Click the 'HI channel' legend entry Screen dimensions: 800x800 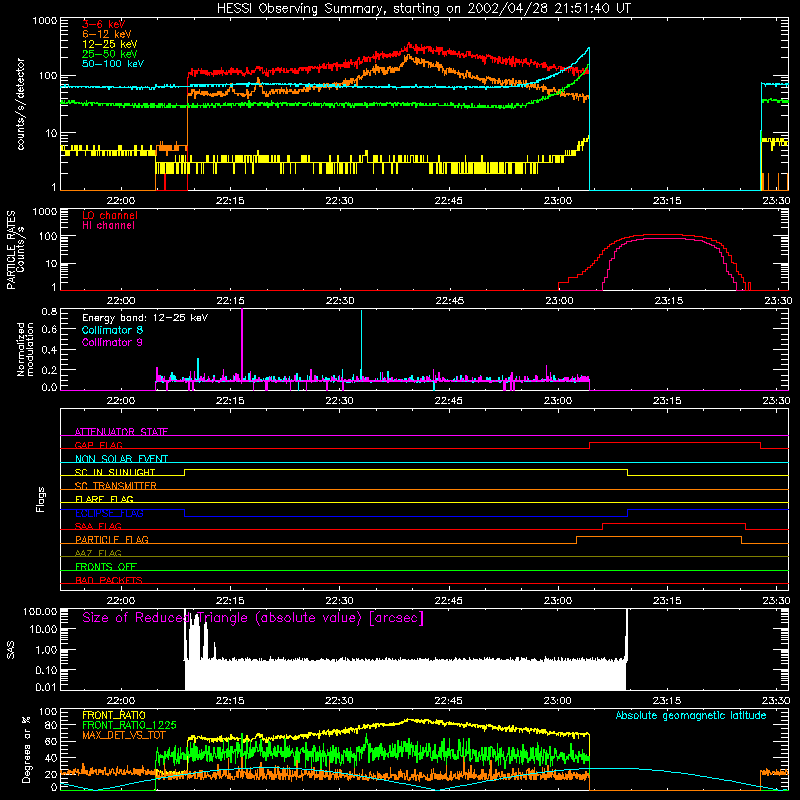[108, 226]
